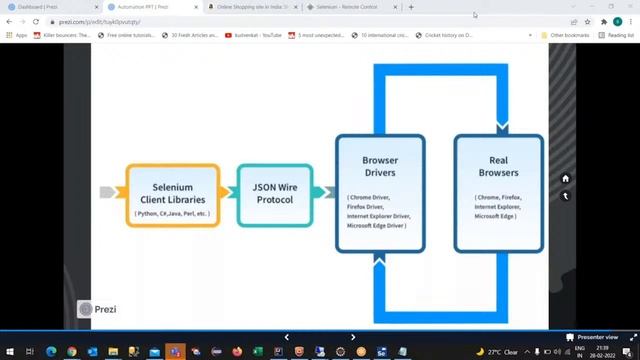This screenshot has height=360, width=640.
Task: Open the 30 Fresh Articles bookmark
Action: click(190, 36)
